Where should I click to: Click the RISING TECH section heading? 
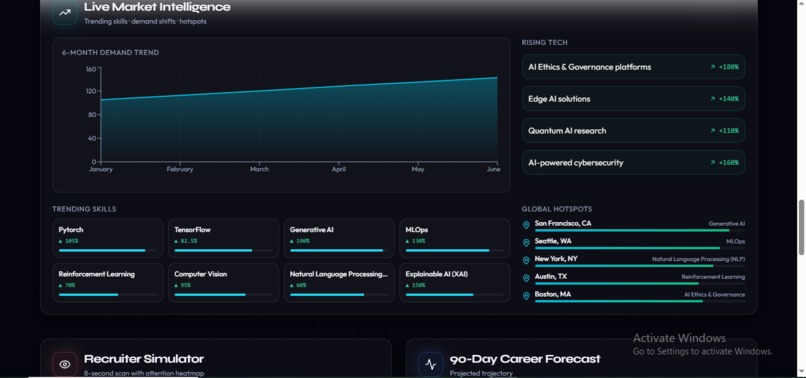(544, 43)
